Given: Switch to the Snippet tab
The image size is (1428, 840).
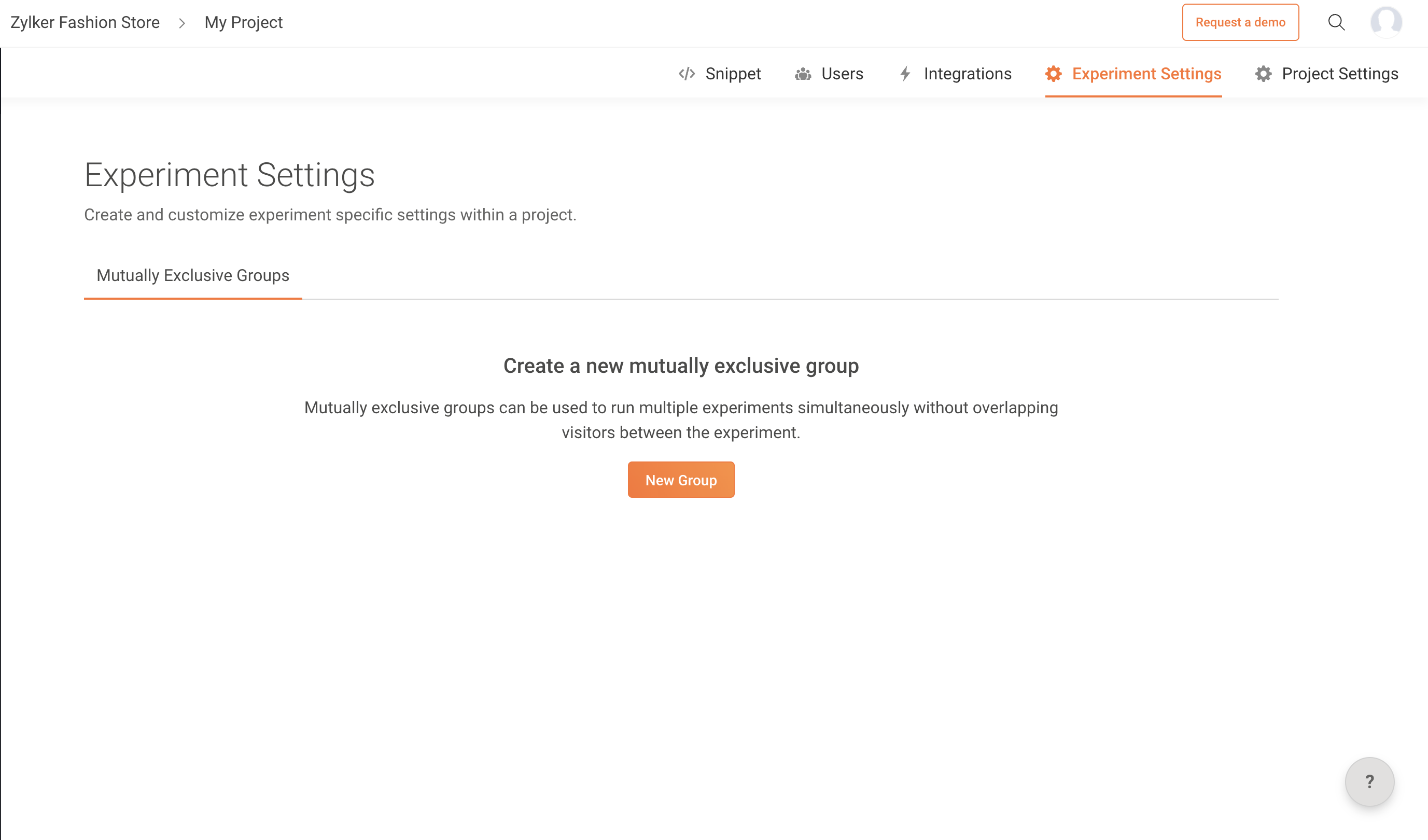Looking at the screenshot, I should 733,74.
